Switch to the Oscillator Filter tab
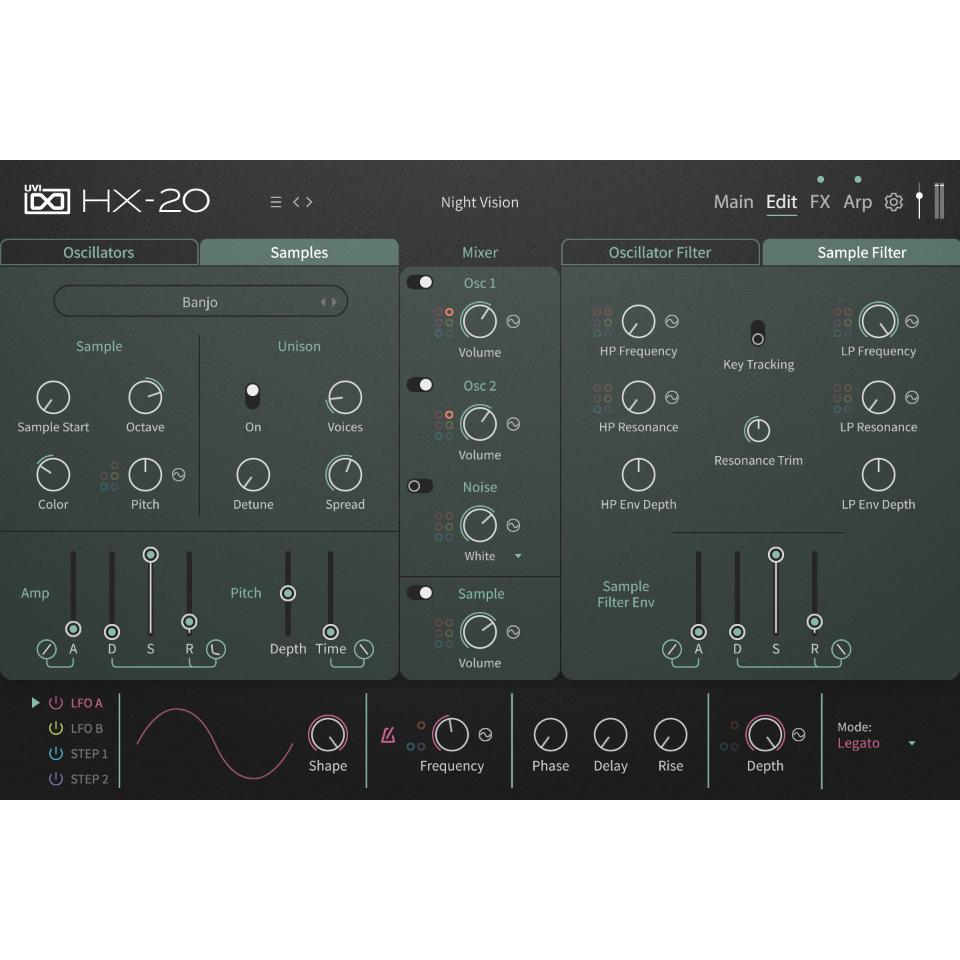This screenshot has height=960, width=960. coord(660,252)
